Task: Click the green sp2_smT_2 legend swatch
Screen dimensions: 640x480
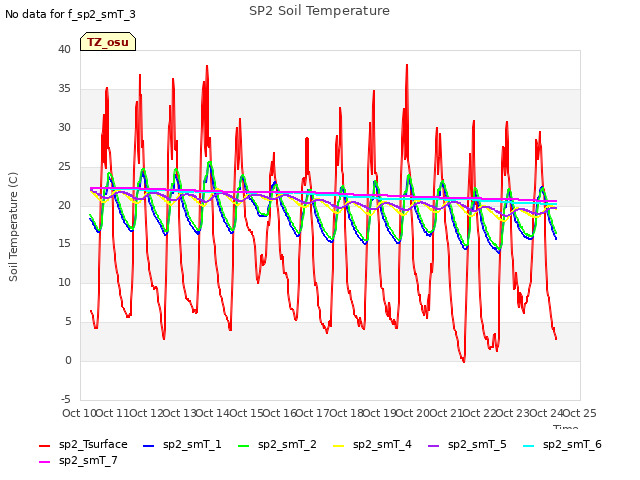Action: (x=244, y=446)
